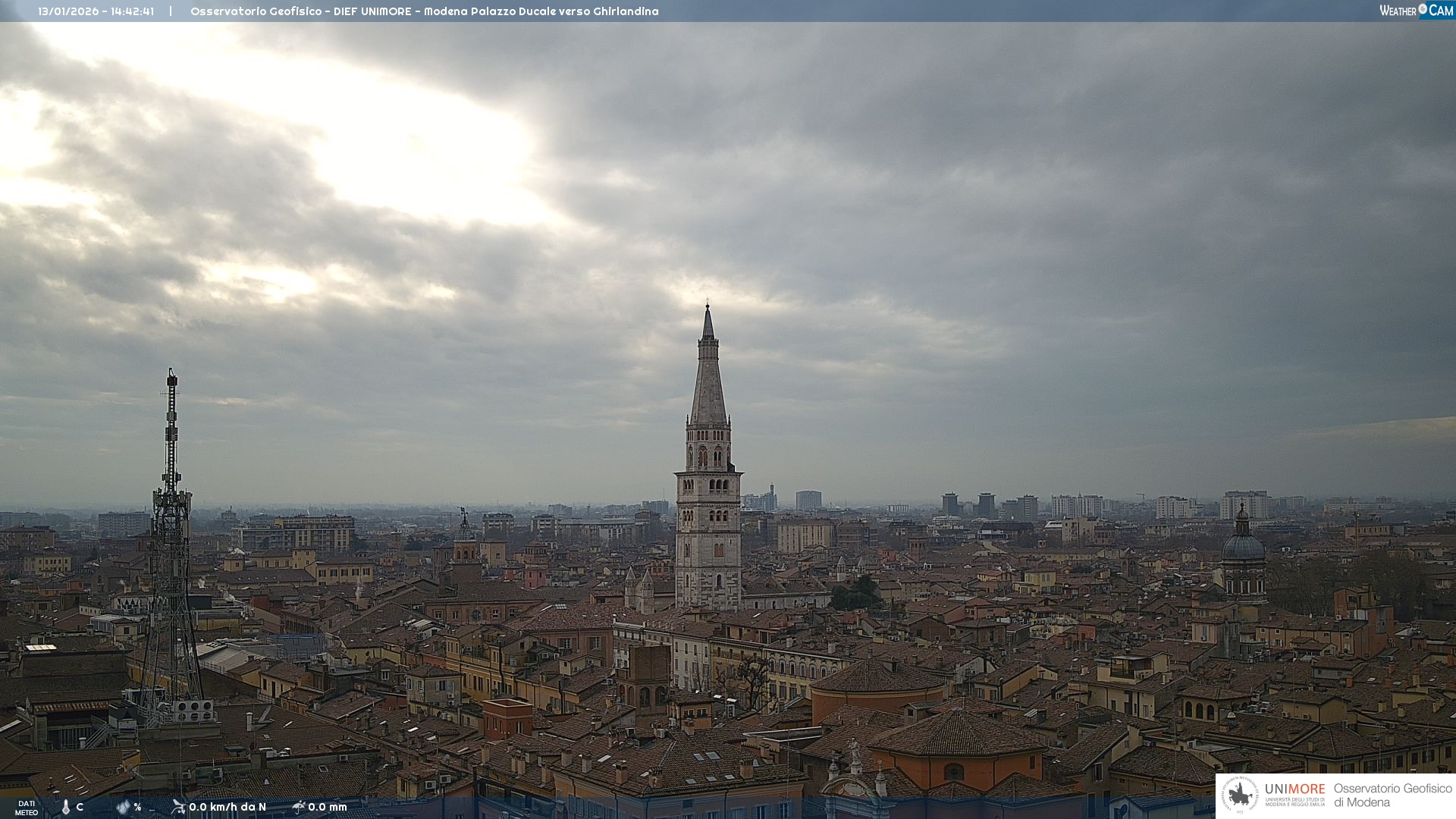Click the 0.0 km/h da N wind reading
Image resolution: width=1456 pixels, height=819 pixels.
point(227,807)
